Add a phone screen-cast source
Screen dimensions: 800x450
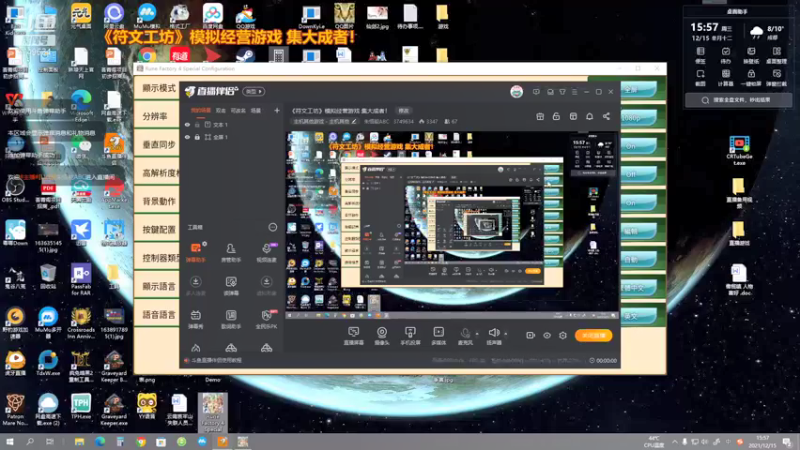point(410,336)
